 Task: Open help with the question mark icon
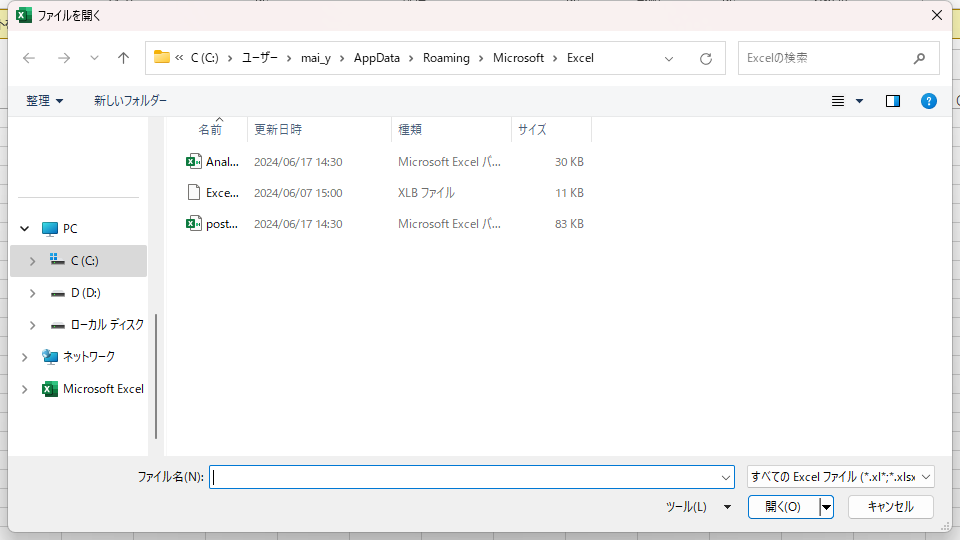click(x=929, y=101)
